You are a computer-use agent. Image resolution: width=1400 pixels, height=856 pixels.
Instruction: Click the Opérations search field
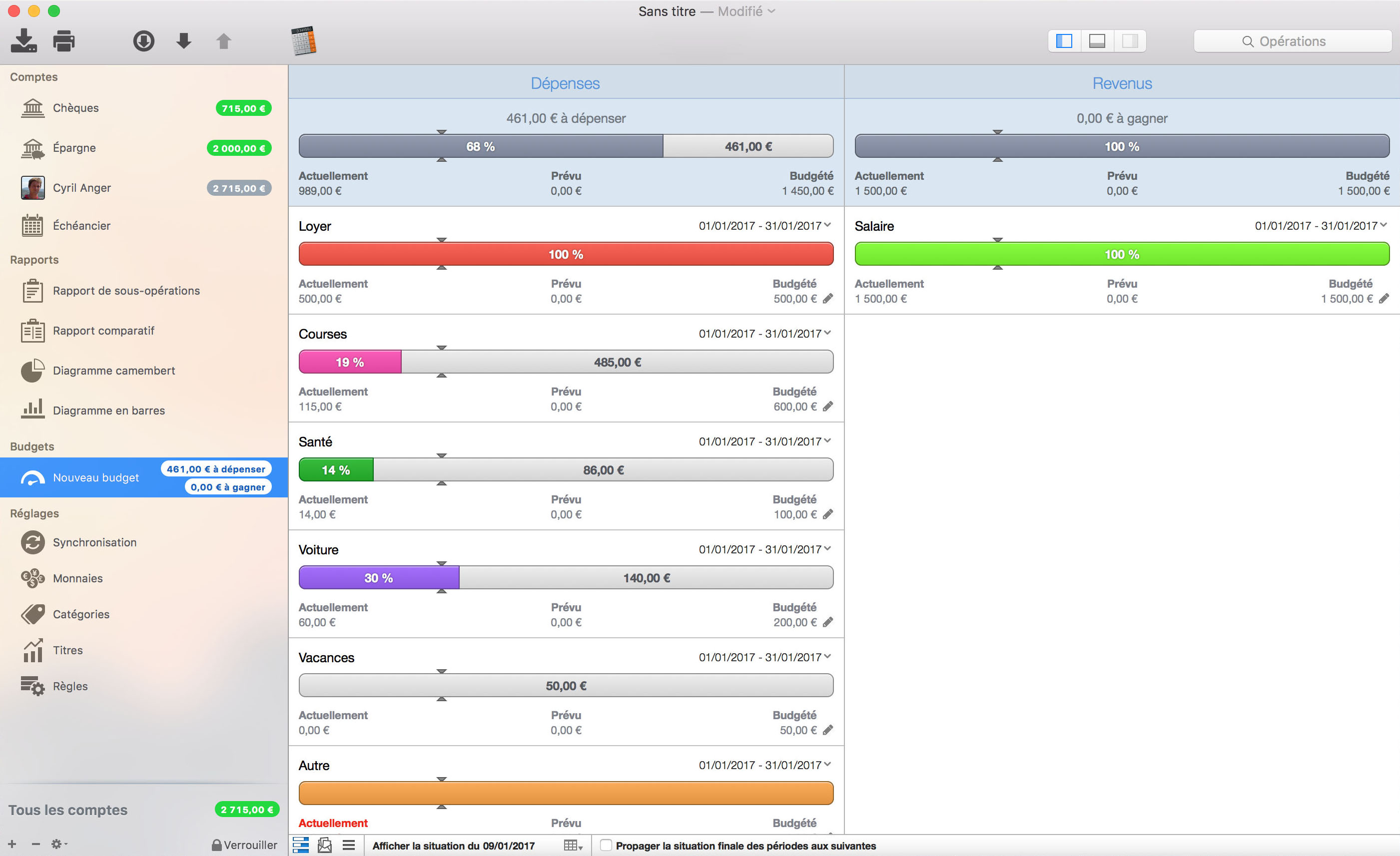click(1292, 41)
